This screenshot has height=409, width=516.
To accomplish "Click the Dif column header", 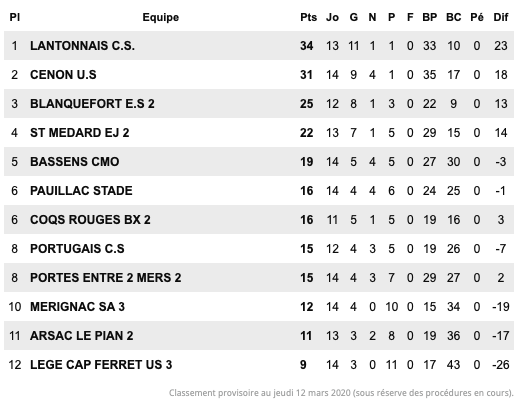I will [x=501, y=17].
